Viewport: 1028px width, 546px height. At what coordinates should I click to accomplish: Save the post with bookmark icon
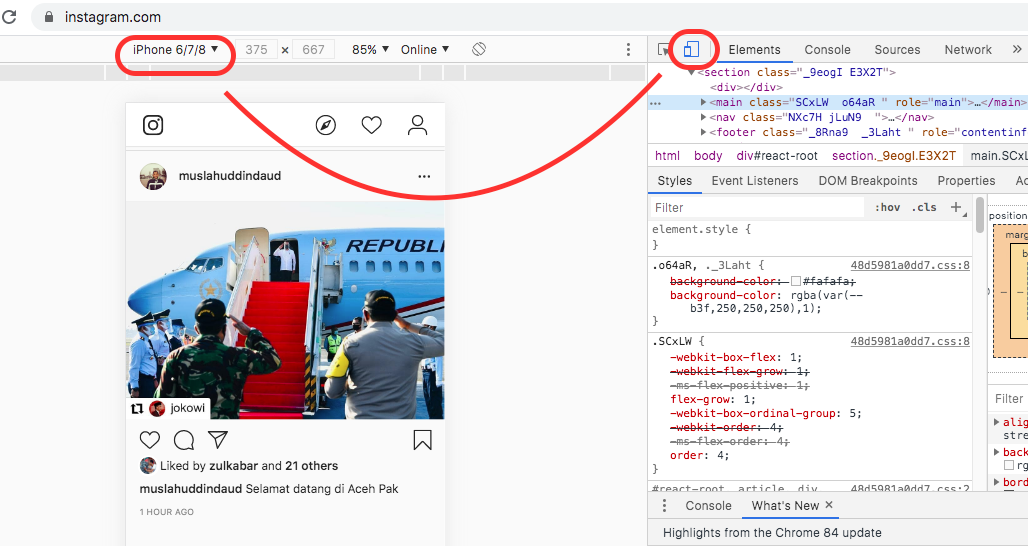tap(422, 440)
